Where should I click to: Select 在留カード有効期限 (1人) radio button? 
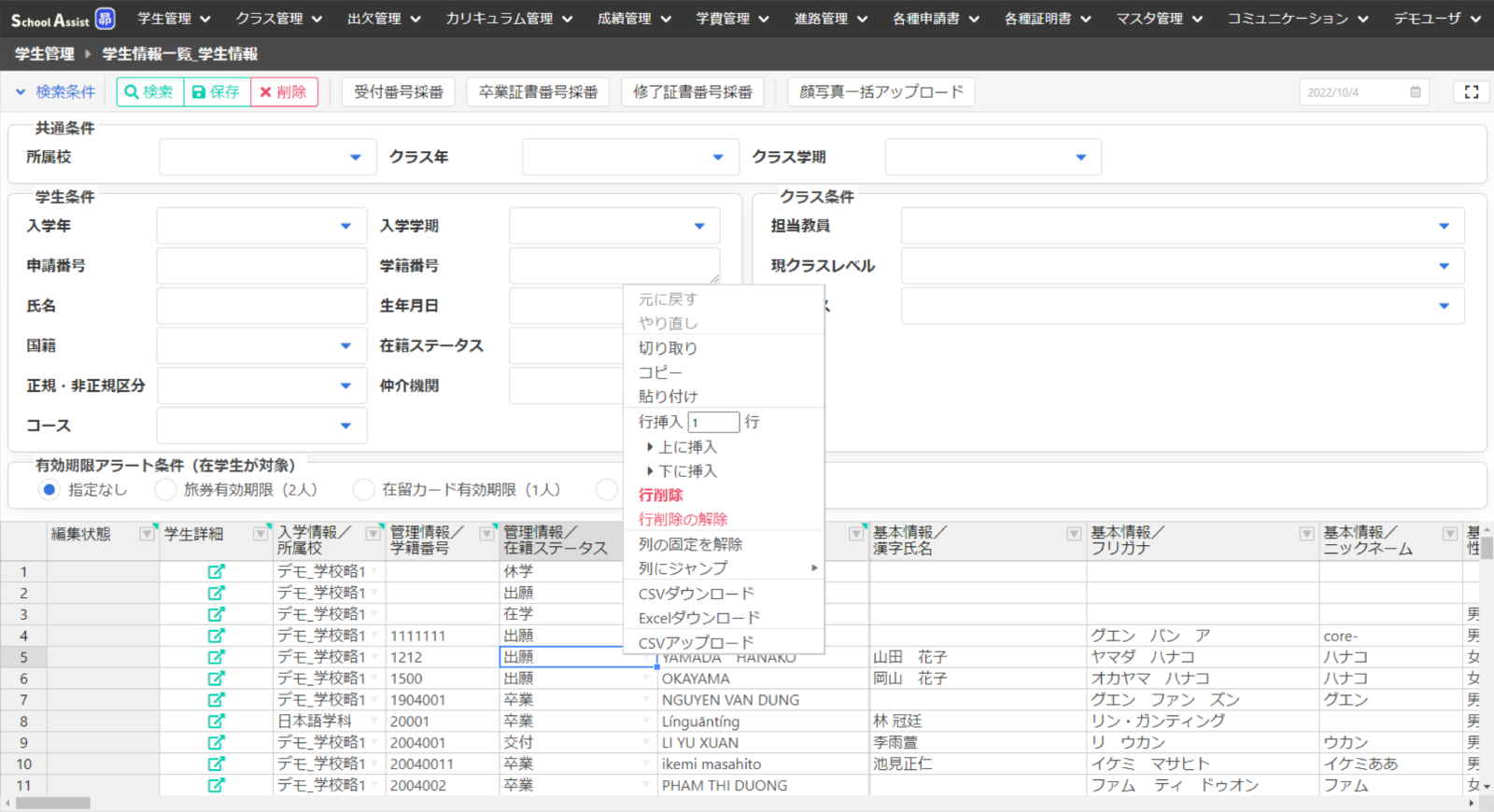(x=363, y=489)
